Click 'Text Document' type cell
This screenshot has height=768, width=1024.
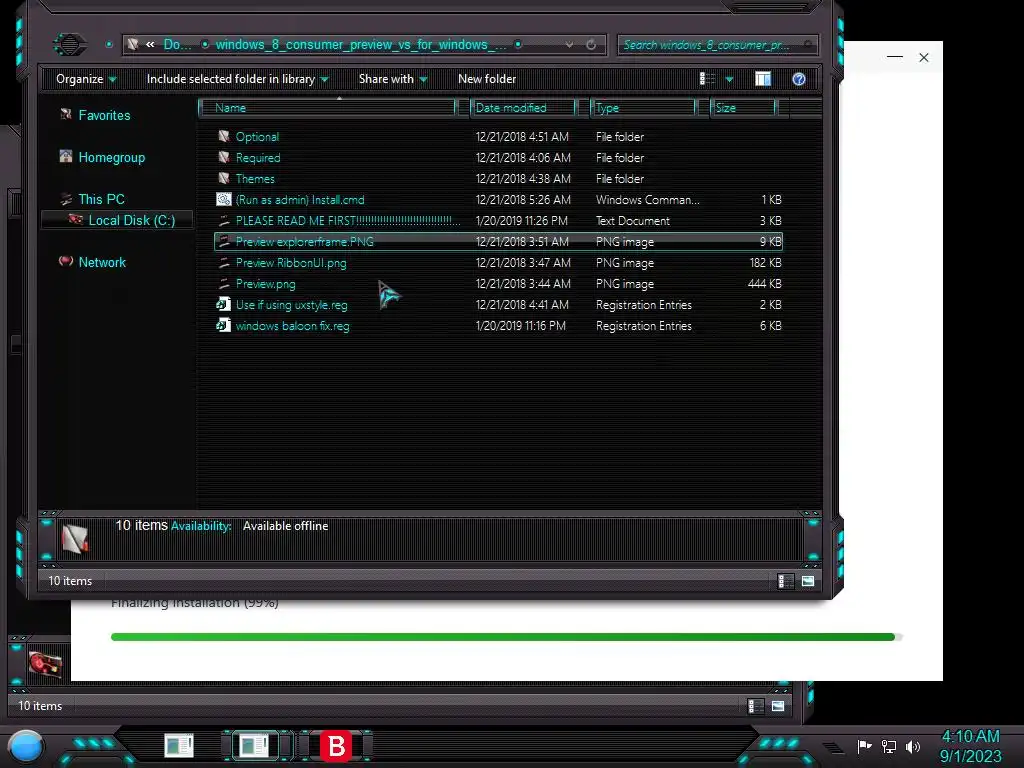[x=632, y=221]
